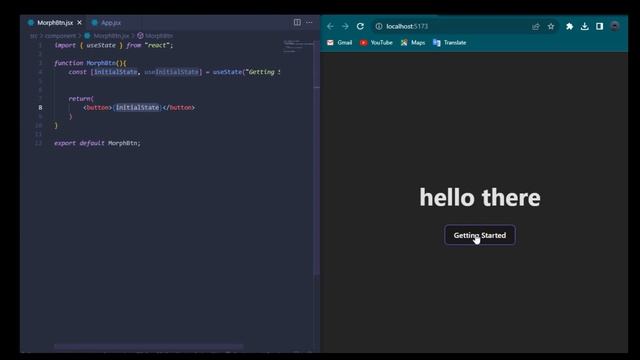Go back in the browser
The image size is (640, 360).
pyautogui.click(x=330, y=26)
